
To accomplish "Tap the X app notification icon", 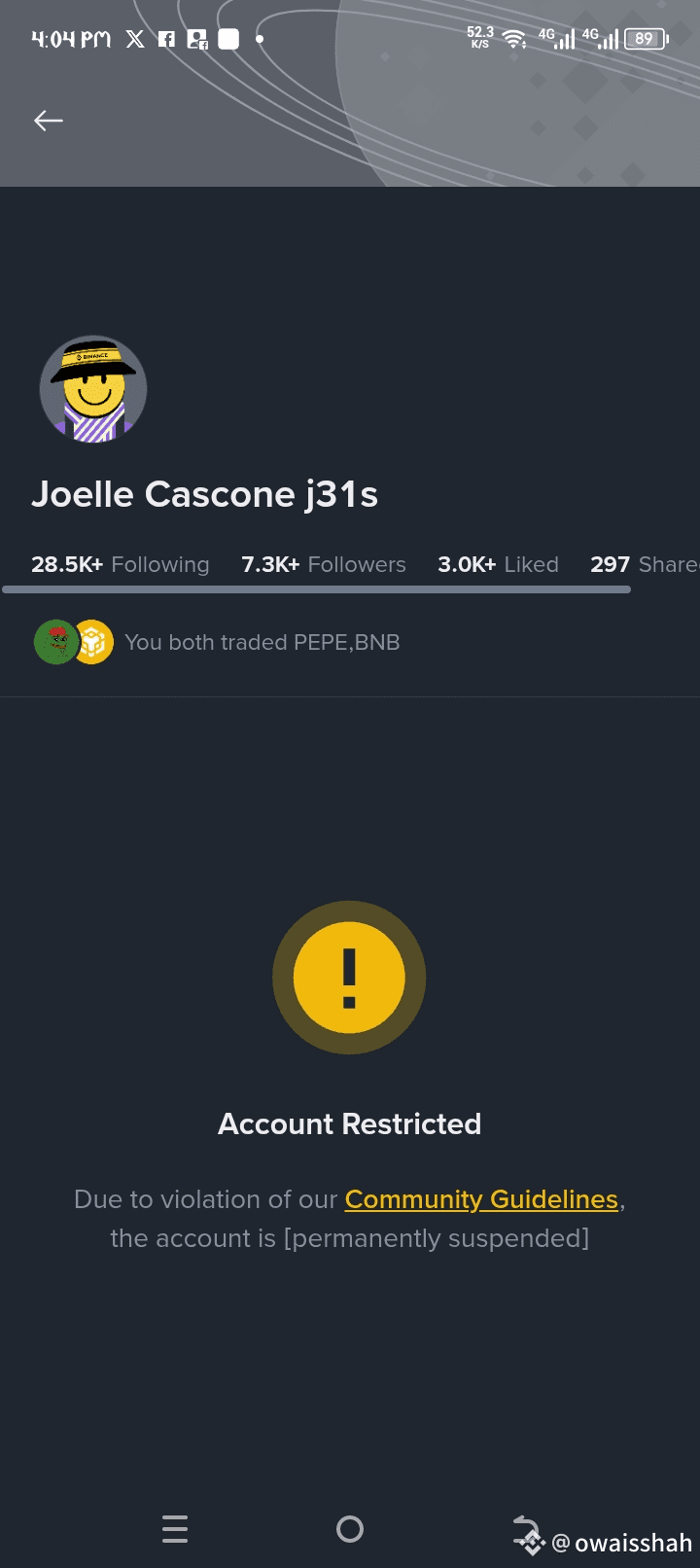I will (x=135, y=39).
